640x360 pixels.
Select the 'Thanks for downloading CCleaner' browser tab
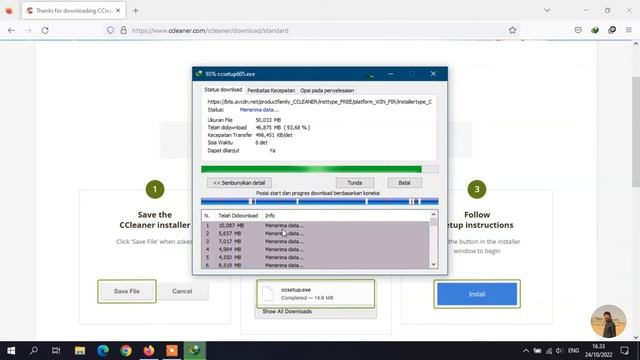[73, 11]
